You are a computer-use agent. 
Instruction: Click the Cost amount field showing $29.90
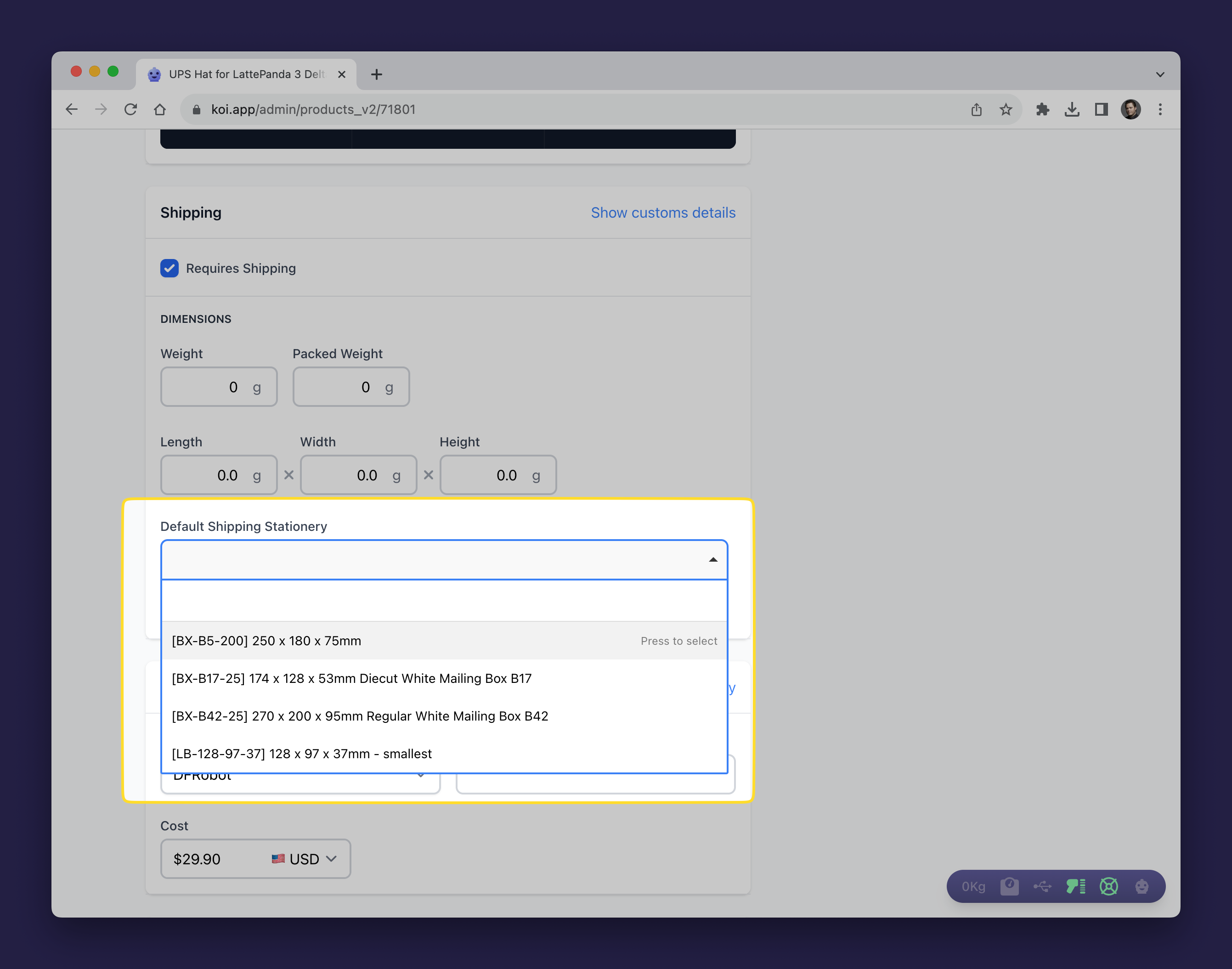point(215,859)
